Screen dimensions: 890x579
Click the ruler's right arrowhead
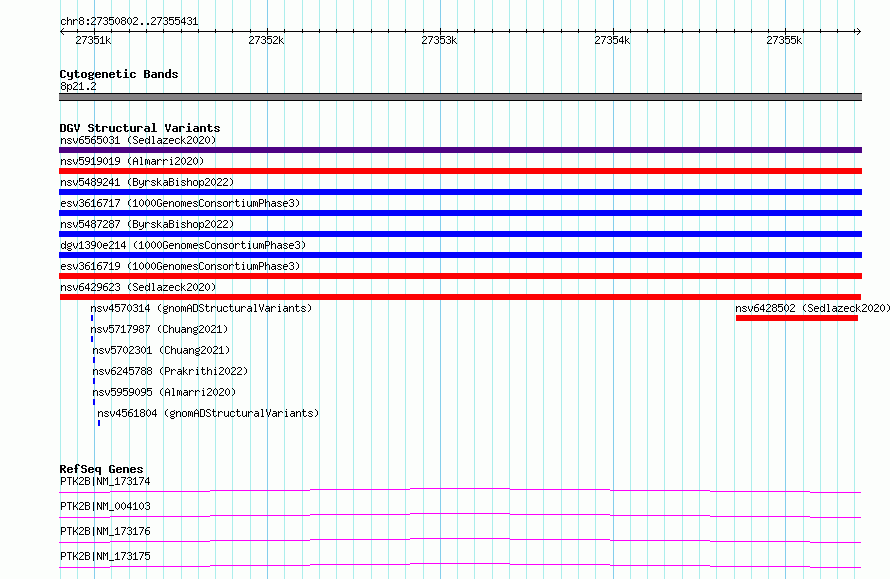tap(858, 32)
